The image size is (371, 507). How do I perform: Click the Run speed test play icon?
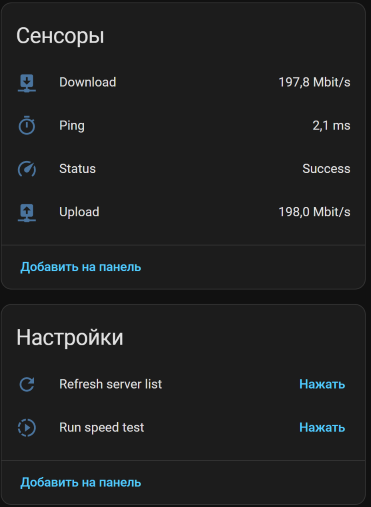(x=27, y=428)
